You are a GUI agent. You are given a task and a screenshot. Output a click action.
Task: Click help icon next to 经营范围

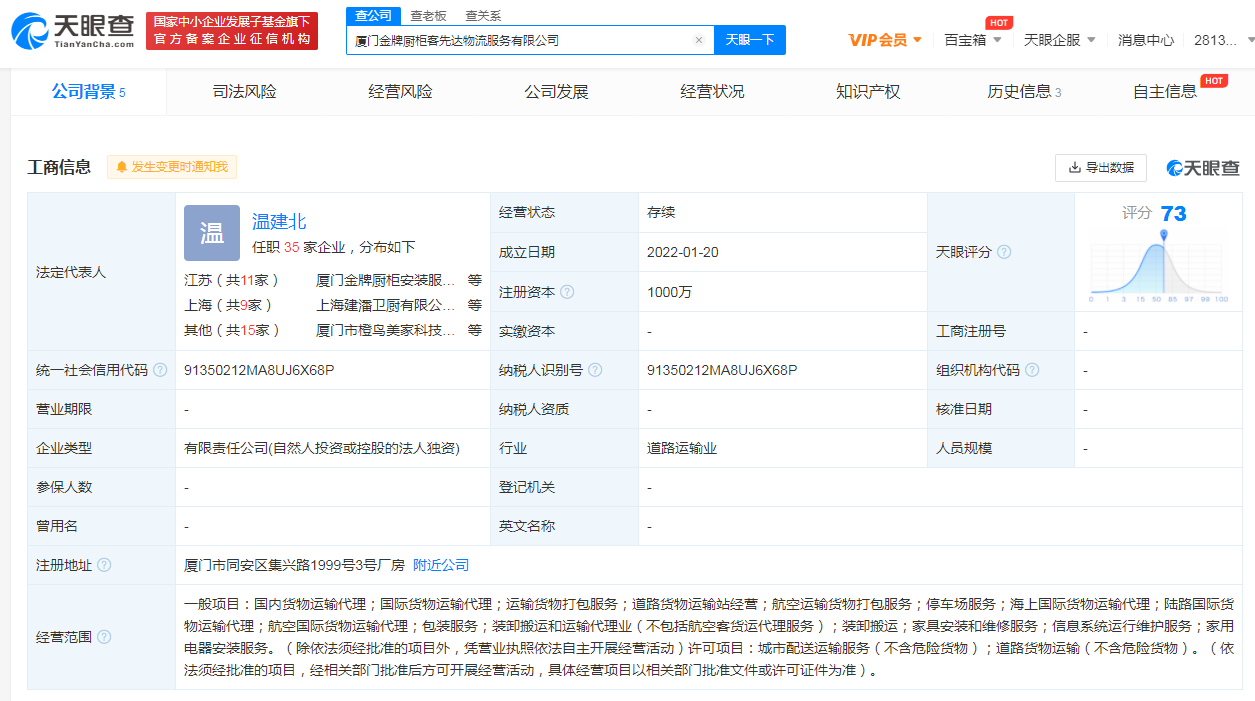104,637
